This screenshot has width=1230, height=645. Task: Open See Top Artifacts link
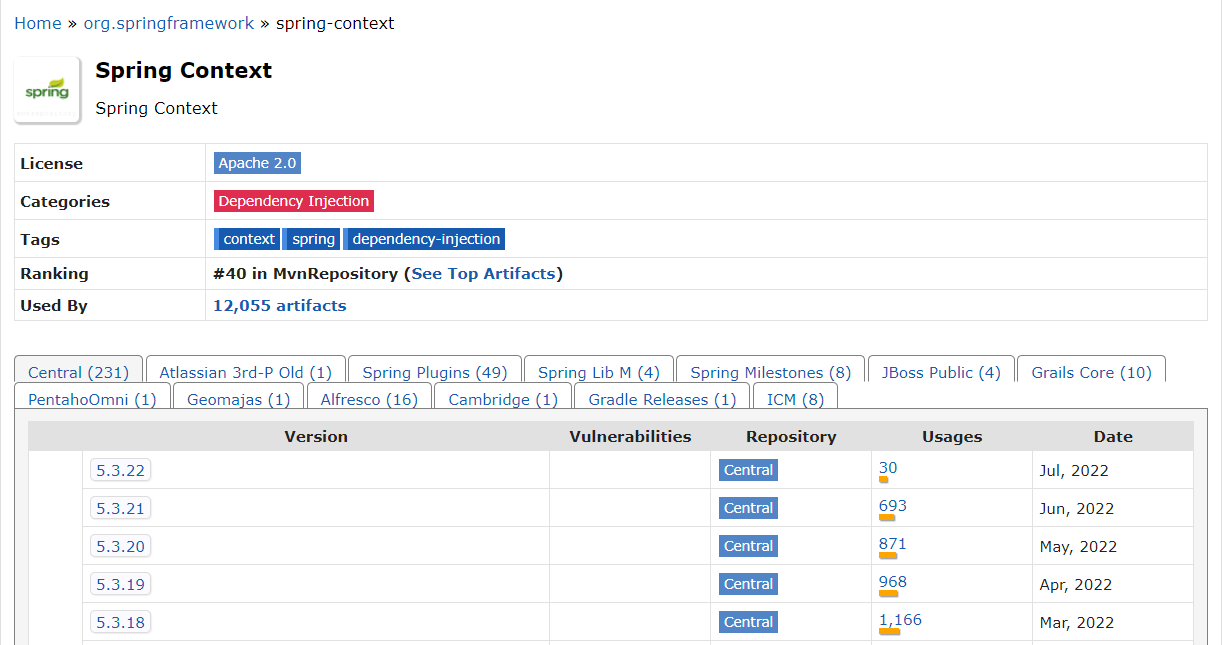(483, 273)
